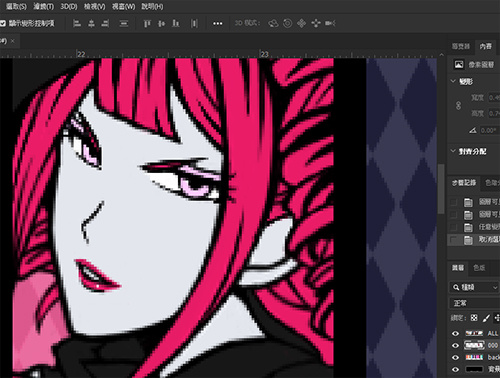Click the angle icon beside 0.00°

click(x=473, y=130)
